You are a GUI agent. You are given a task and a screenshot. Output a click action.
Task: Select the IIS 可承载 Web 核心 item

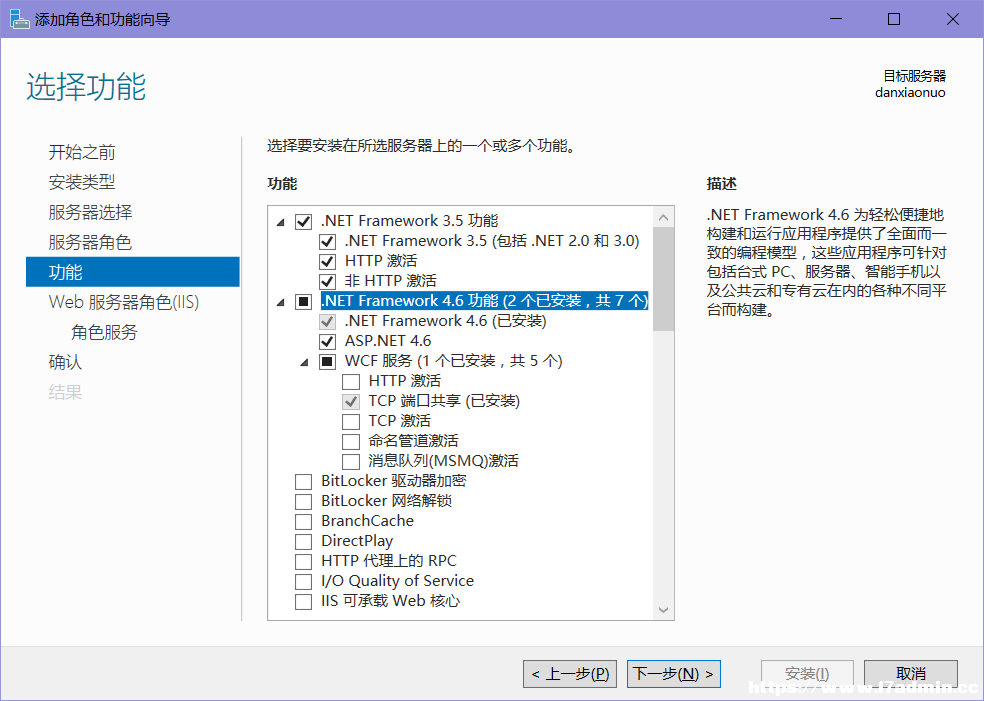click(390, 601)
